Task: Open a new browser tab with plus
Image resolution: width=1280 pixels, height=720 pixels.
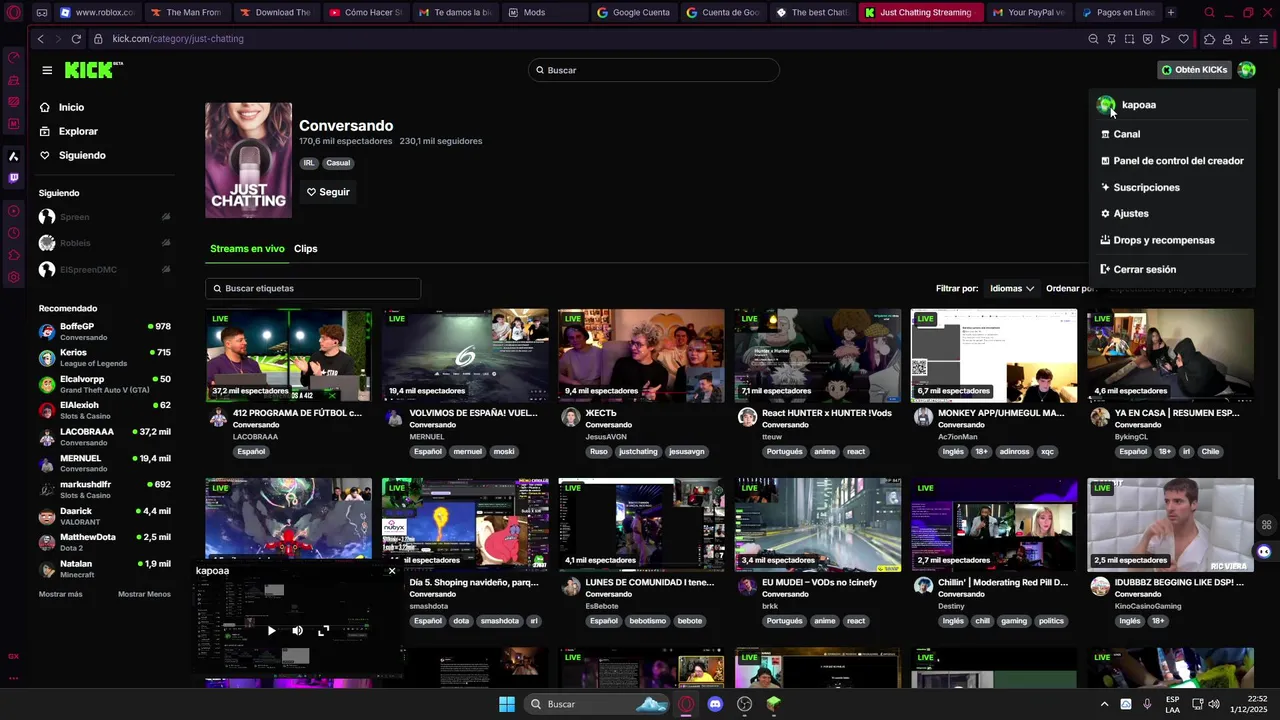Action: pyautogui.click(x=1171, y=13)
